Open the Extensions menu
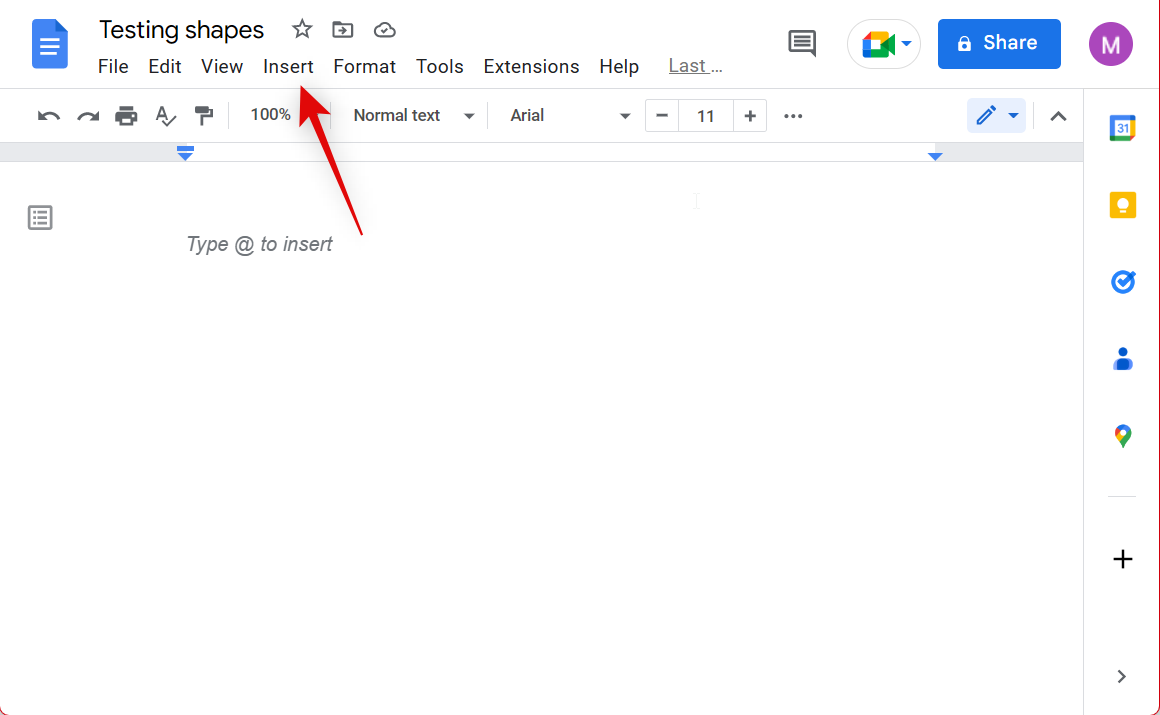 pyautogui.click(x=531, y=67)
